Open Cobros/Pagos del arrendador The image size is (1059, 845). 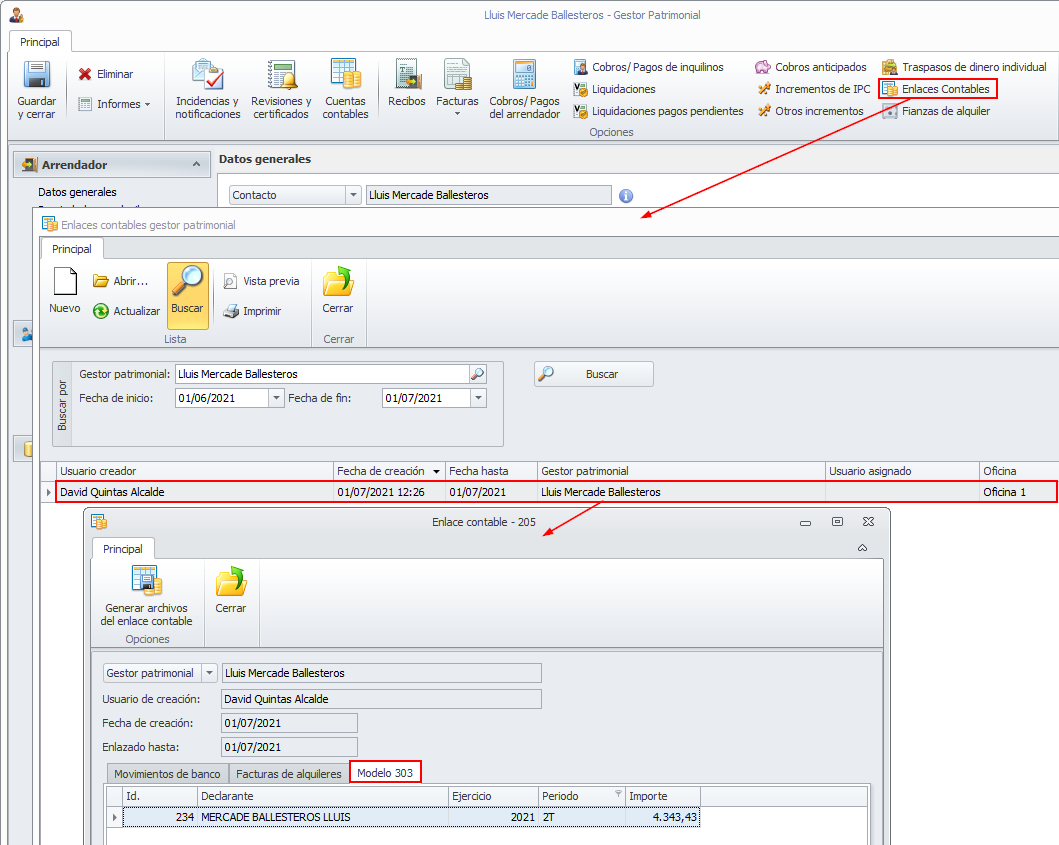[525, 90]
